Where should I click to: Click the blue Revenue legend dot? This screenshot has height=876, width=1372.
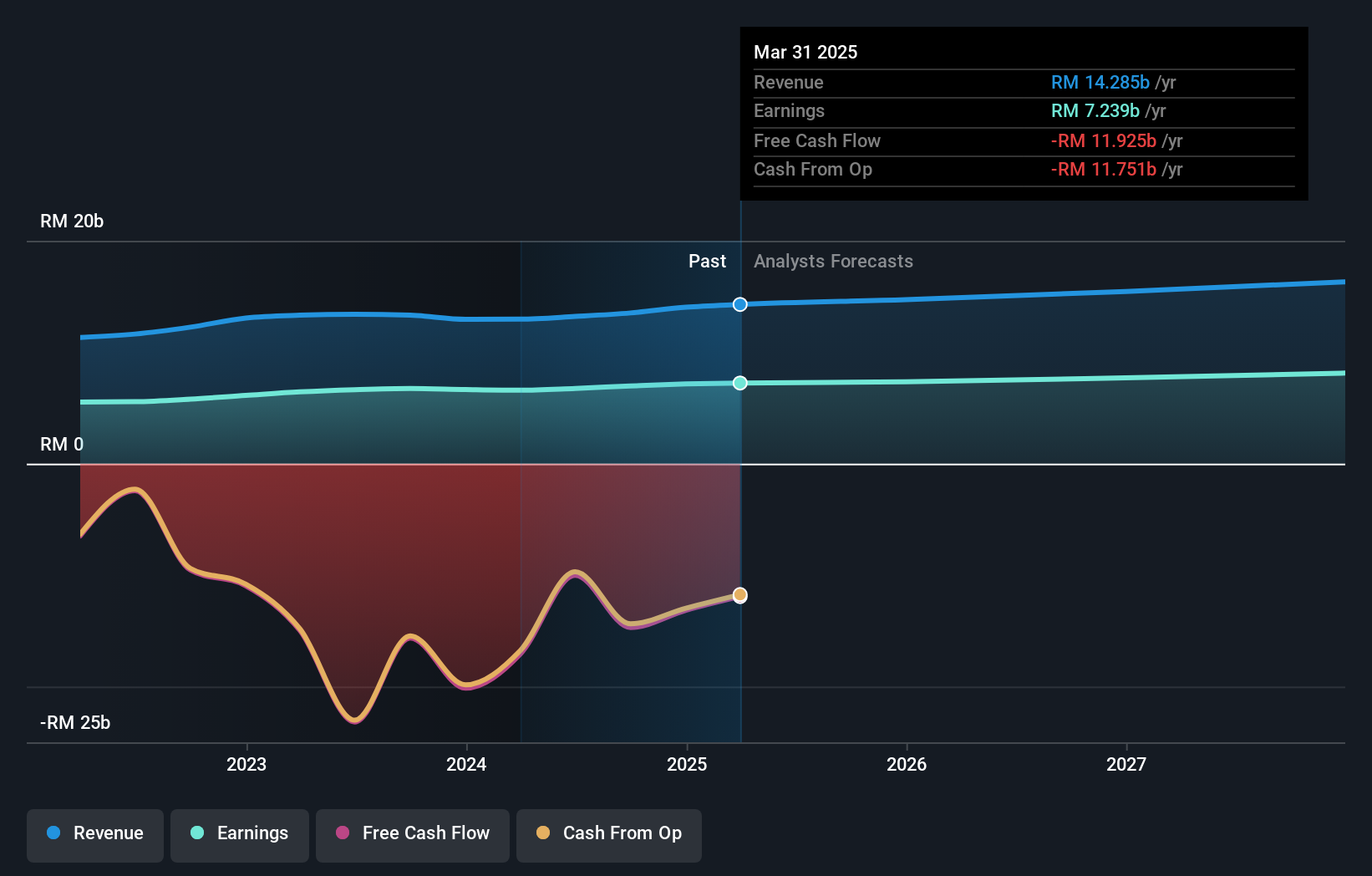tap(53, 833)
